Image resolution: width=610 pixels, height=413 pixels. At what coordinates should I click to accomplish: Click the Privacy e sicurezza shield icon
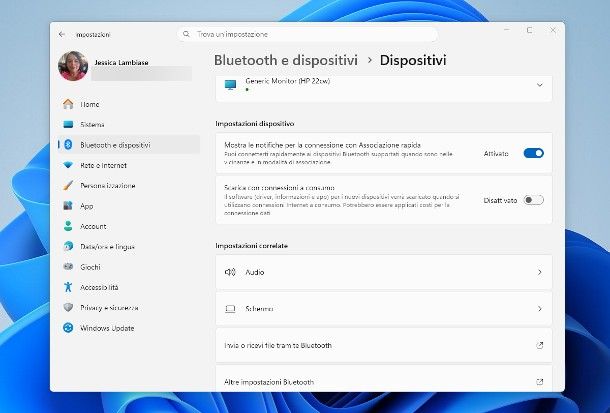coord(68,307)
